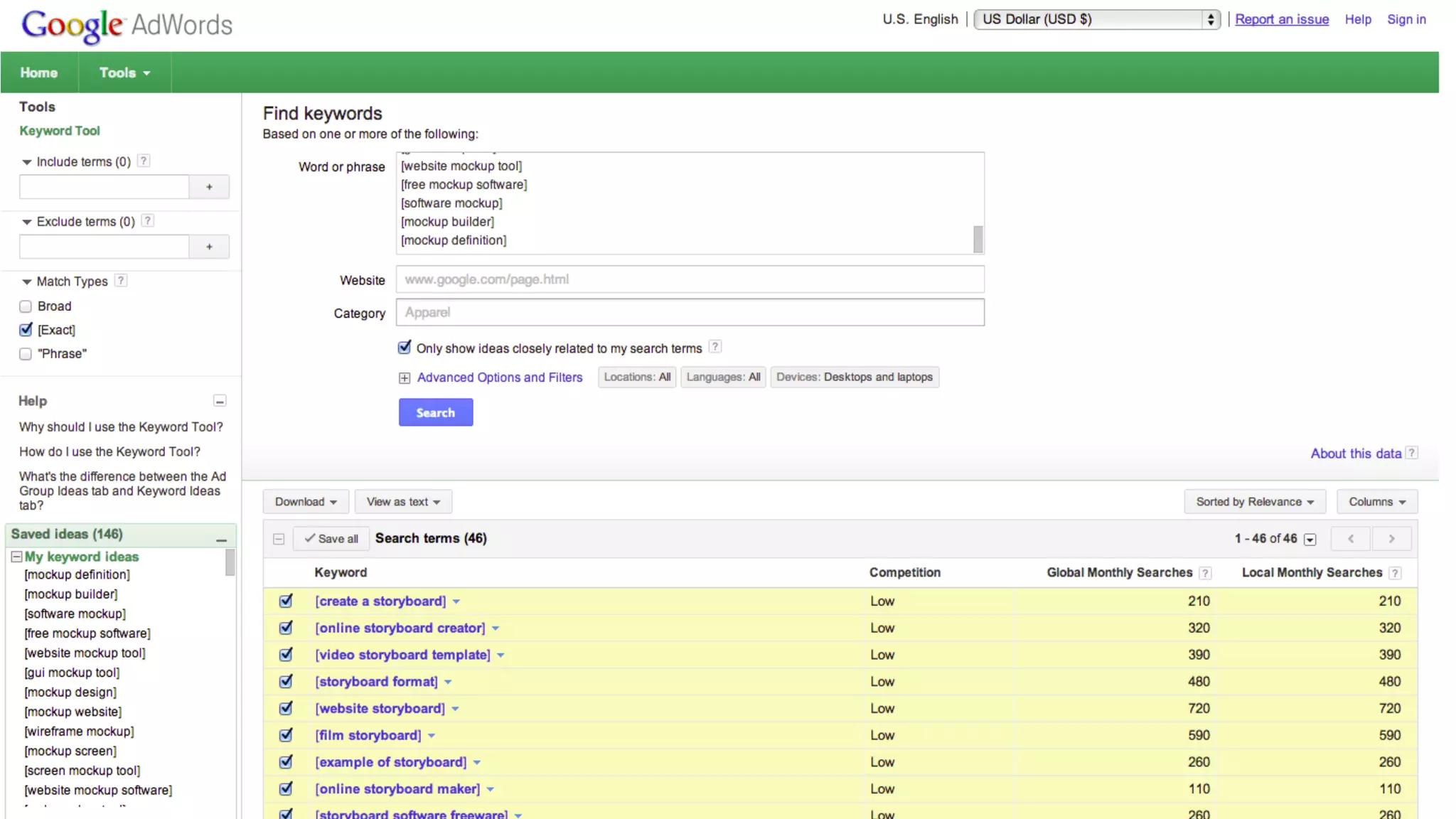The image size is (1456, 819).
Task: Click the previous results page arrow
Action: point(1350,539)
